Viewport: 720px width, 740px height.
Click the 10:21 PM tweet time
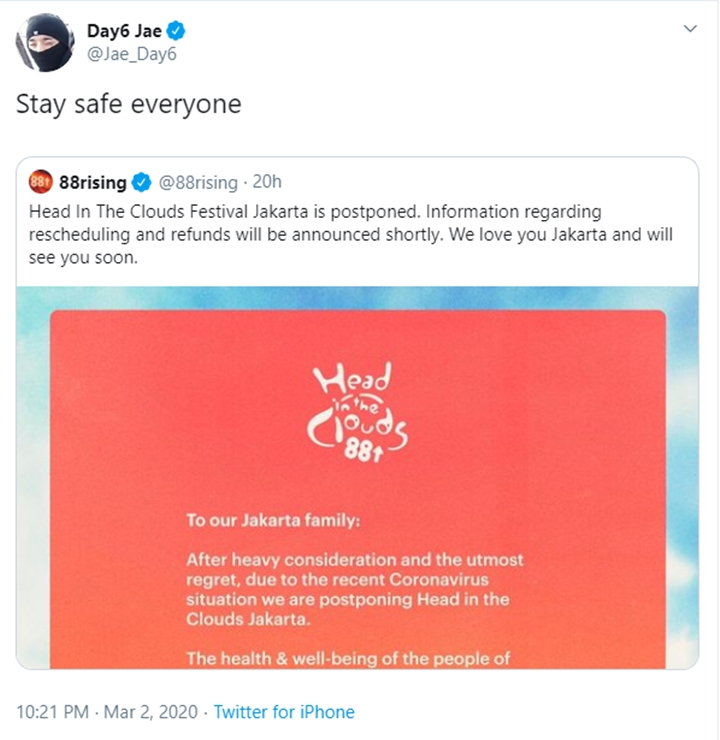(x=54, y=712)
